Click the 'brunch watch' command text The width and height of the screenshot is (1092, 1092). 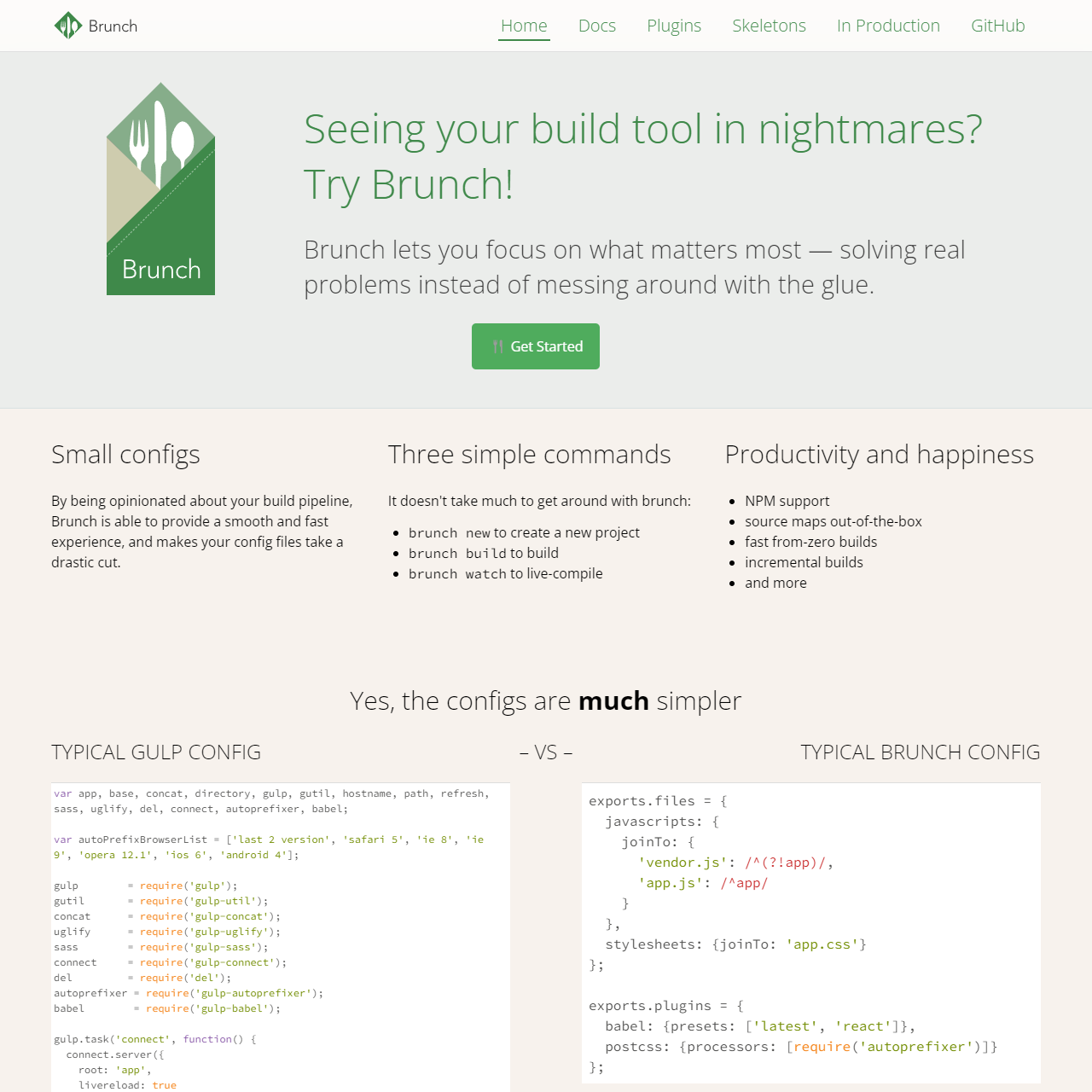pos(458,574)
